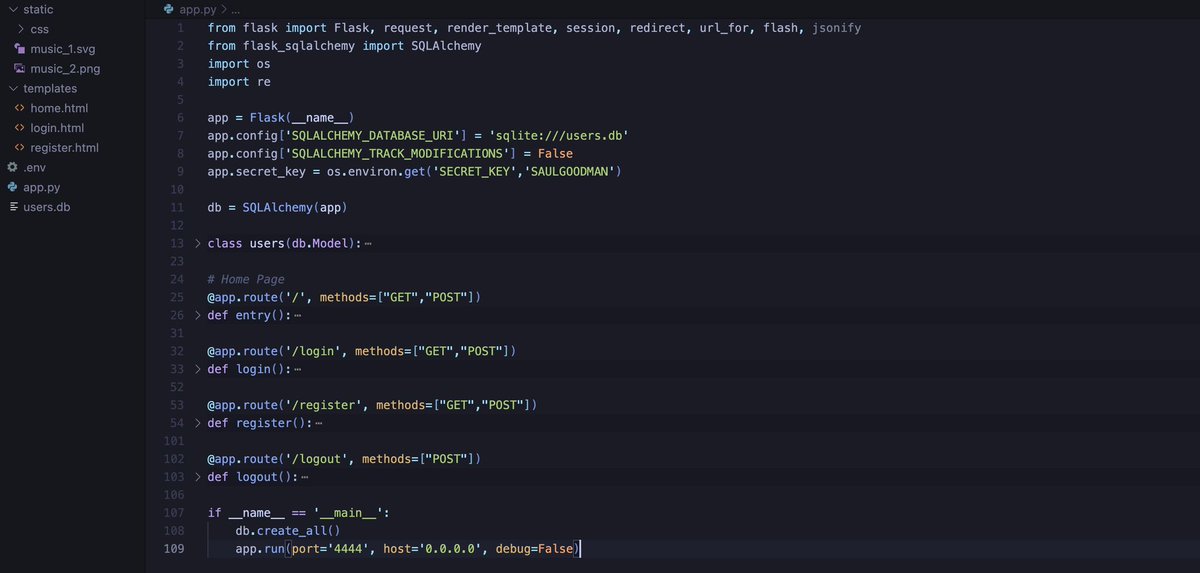The width and height of the screenshot is (1200, 573).
Task: Click port='4444' in app.run
Action: (x=333, y=549)
